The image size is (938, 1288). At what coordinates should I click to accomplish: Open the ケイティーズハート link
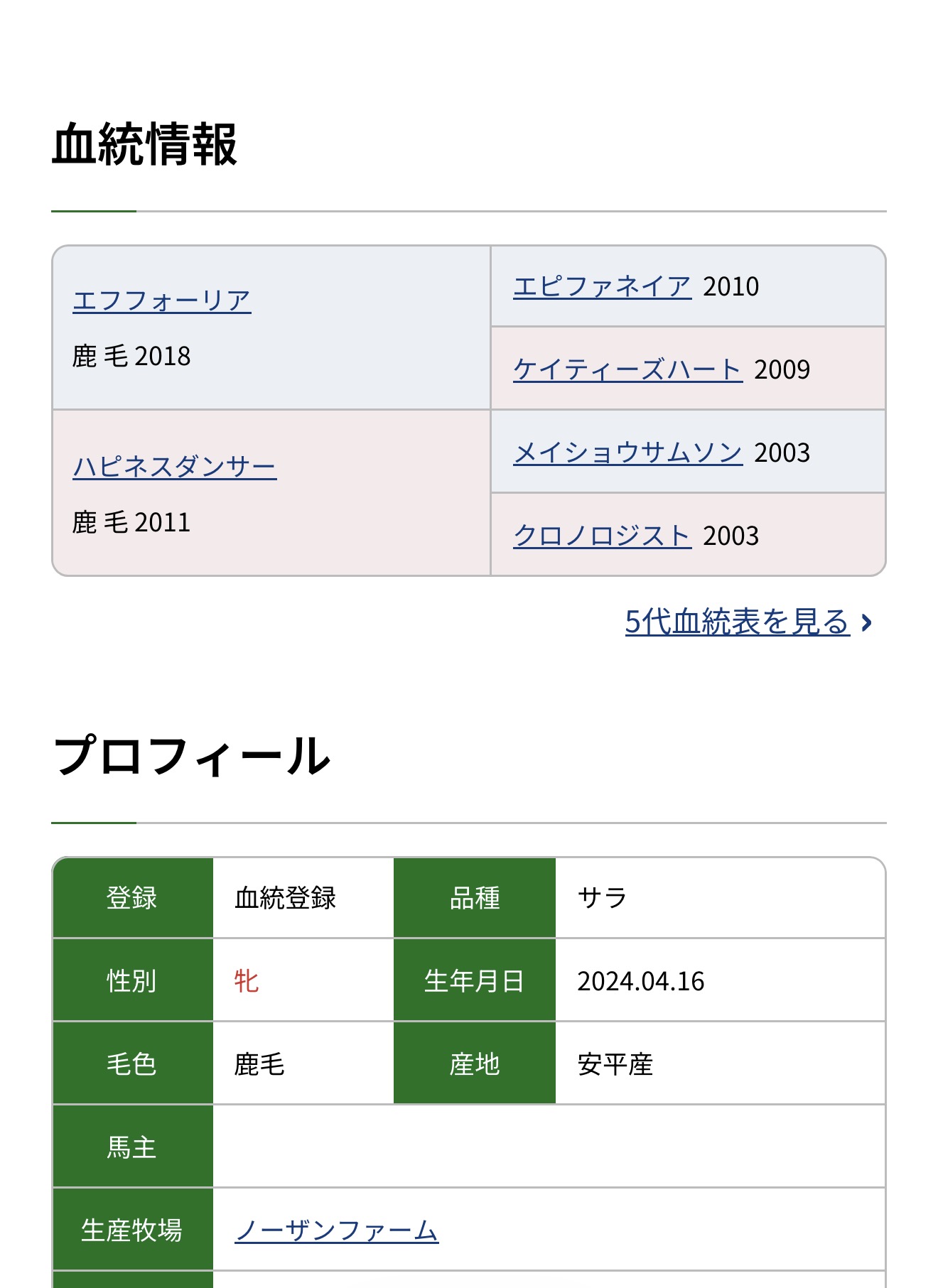tap(628, 369)
